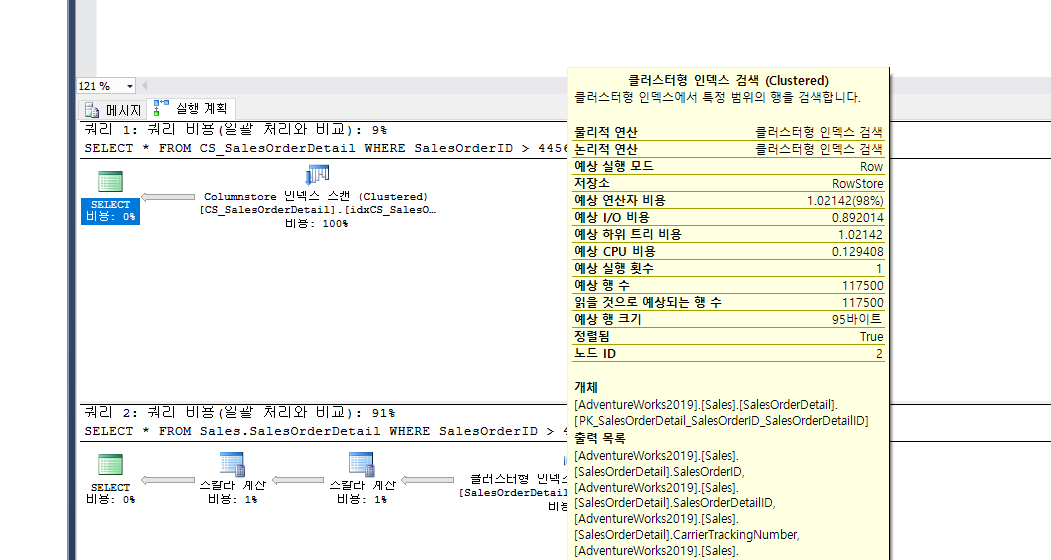The height and width of the screenshot is (560, 1051).
Task: Click the 논리적 연산 row in tooltip
Action: click(x=729, y=149)
